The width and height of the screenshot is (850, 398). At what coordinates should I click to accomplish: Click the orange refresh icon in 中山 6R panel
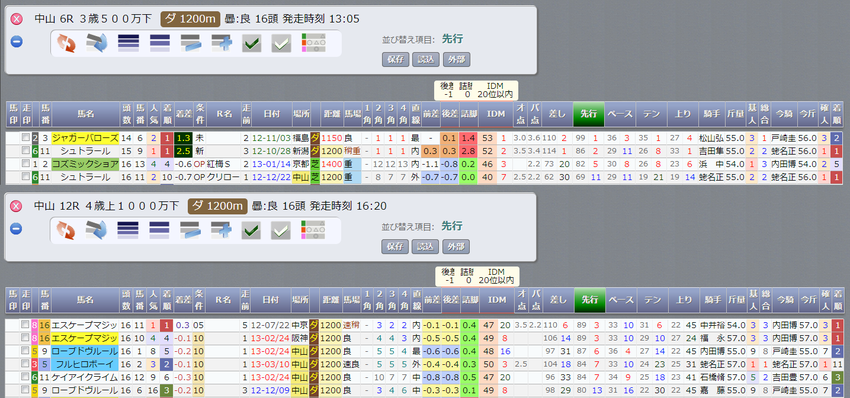(67, 43)
